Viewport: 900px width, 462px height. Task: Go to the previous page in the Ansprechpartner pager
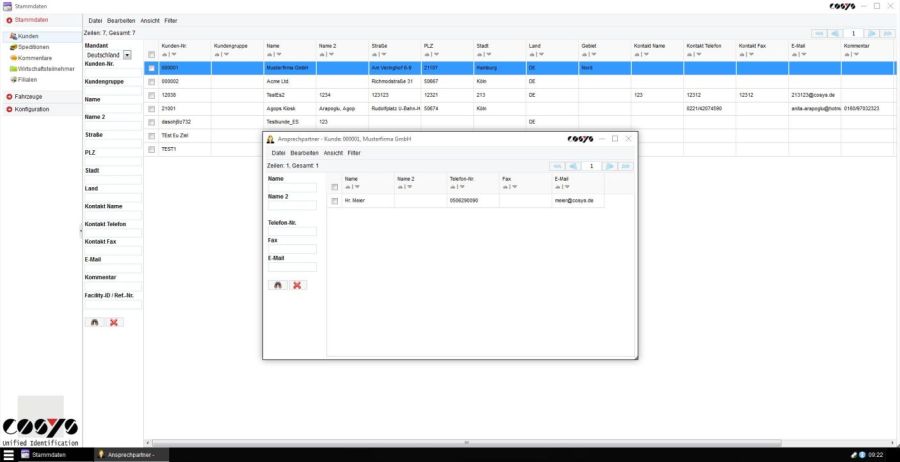tap(572, 166)
